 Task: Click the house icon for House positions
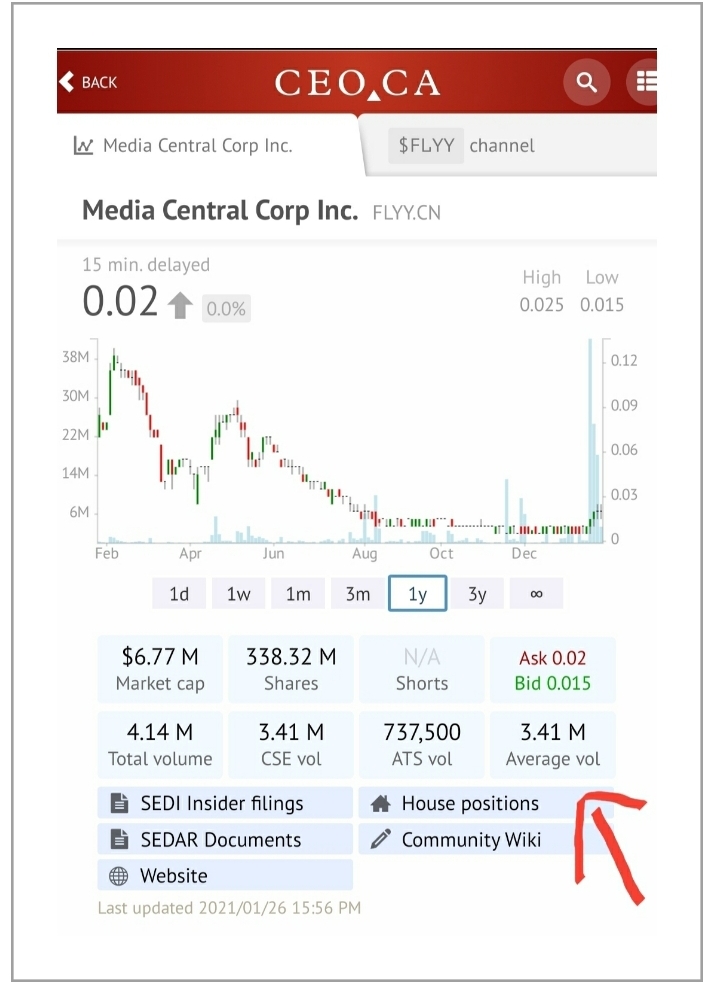(383, 803)
